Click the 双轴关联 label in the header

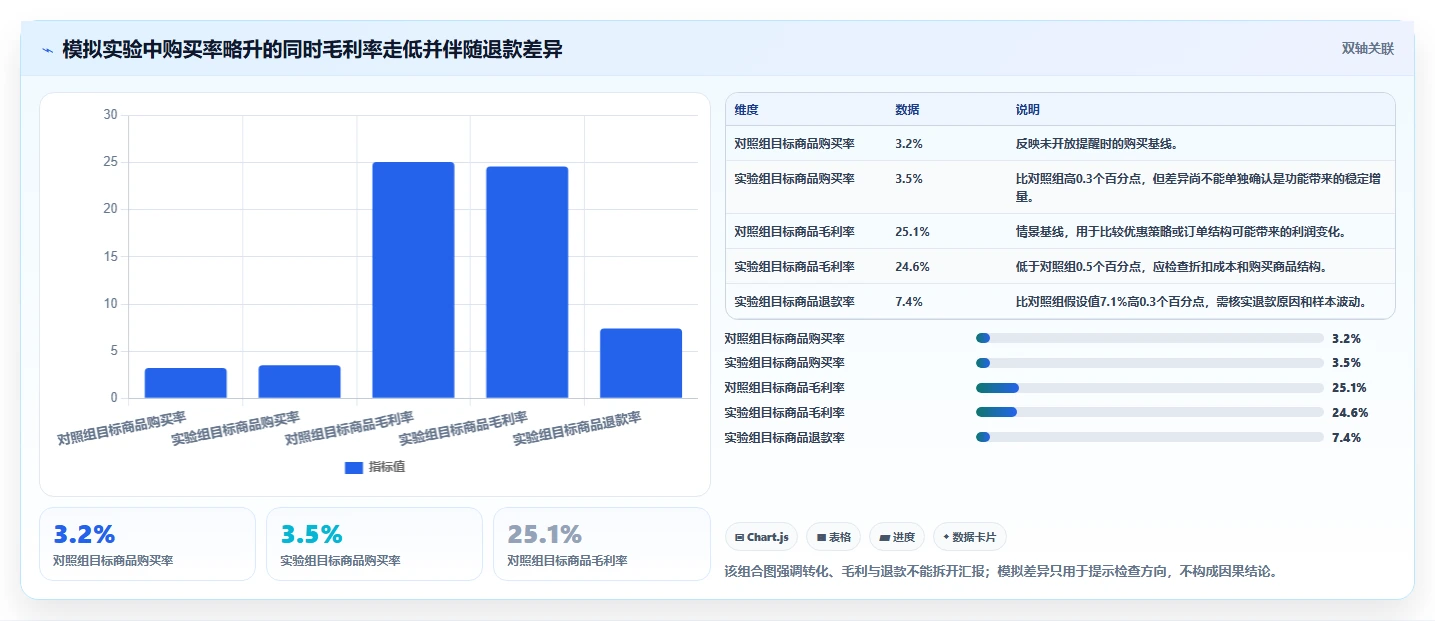(1367, 49)
